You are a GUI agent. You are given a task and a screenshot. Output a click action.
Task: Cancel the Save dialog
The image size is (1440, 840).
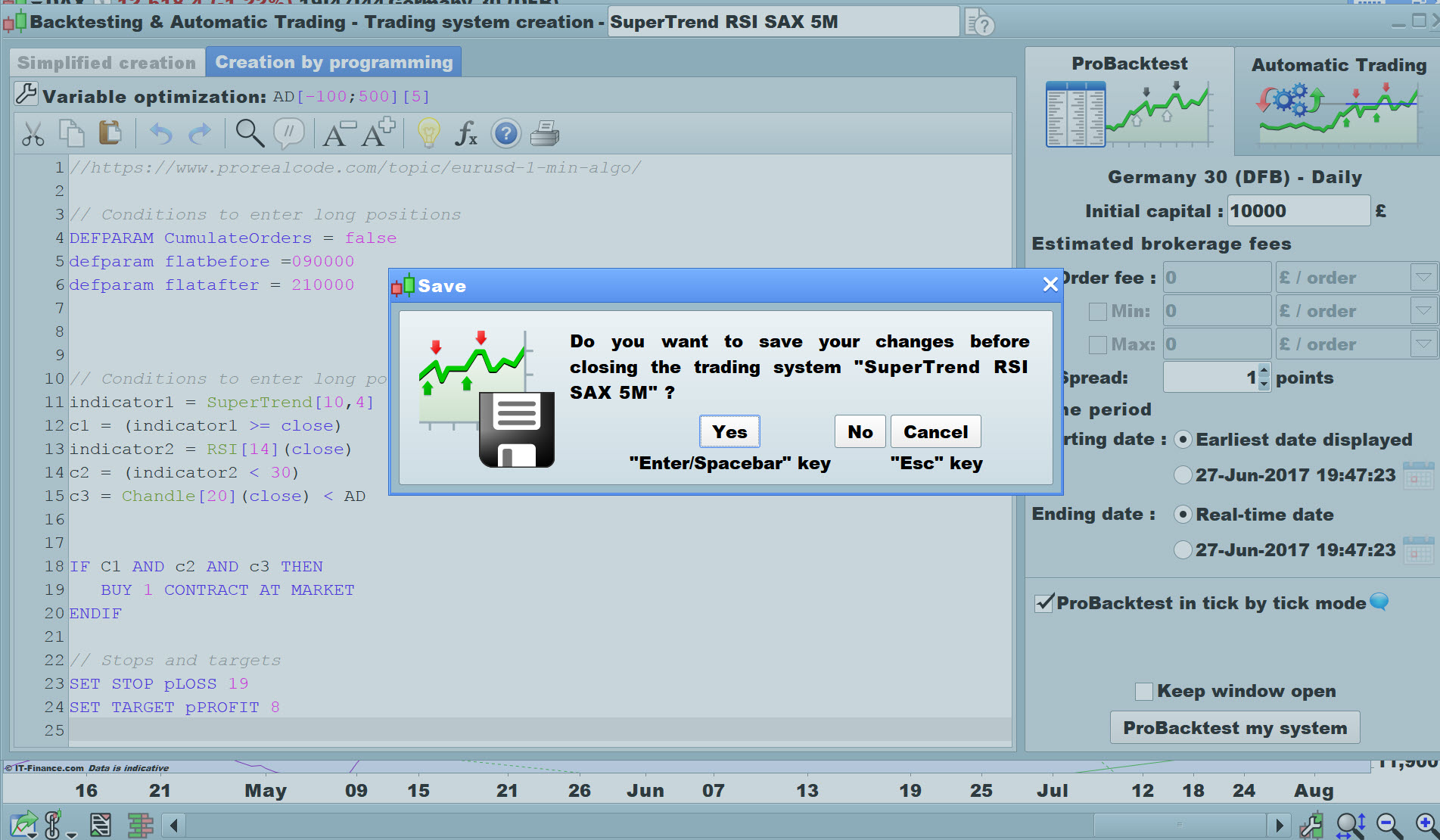tap(936, 431)
